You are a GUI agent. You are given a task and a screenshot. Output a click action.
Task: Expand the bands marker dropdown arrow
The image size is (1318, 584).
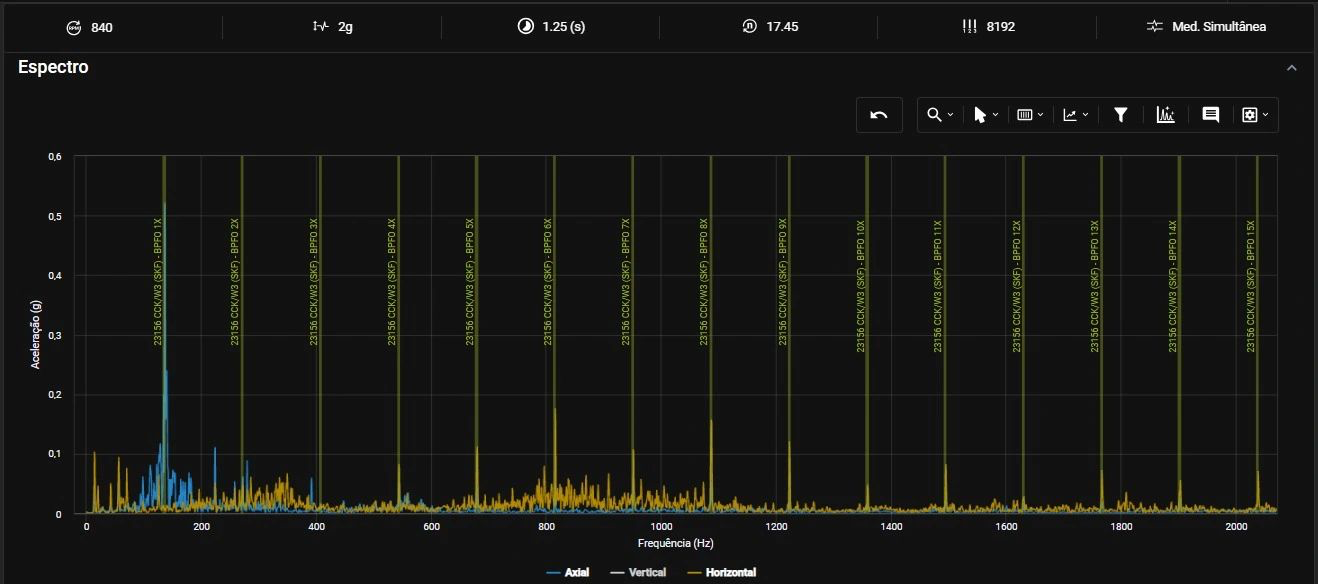(1040, 115)
